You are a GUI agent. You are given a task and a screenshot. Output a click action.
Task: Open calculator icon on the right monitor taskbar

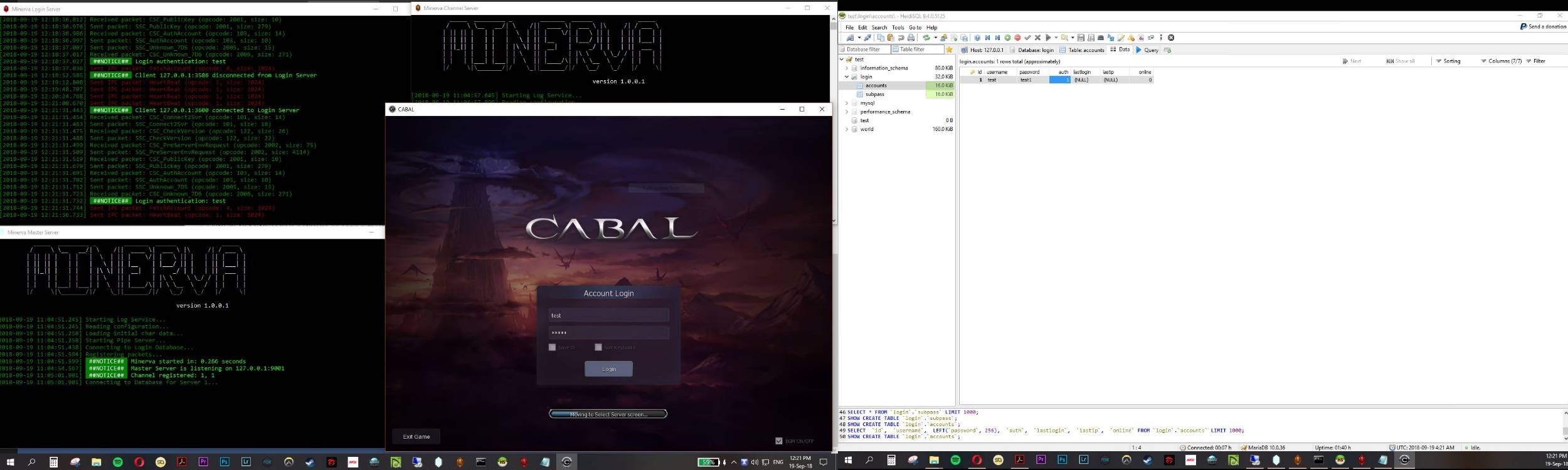tap(891, 460)
